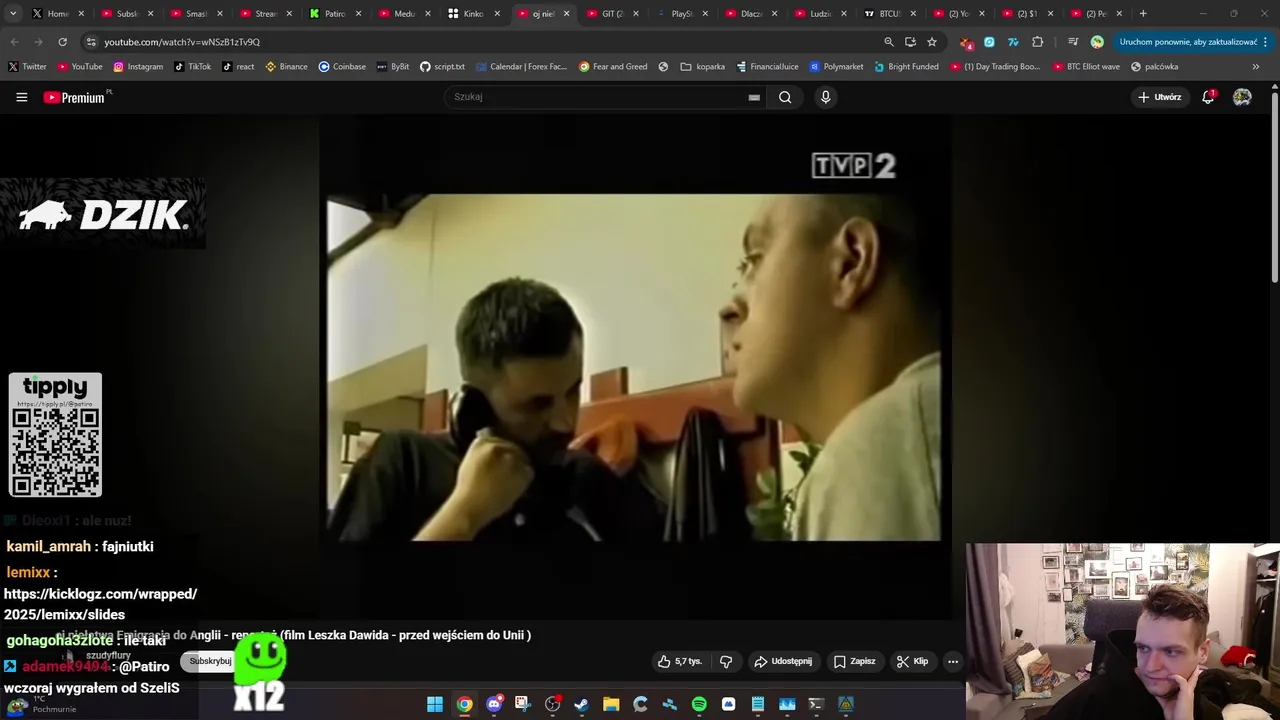Viewport: 1280px width, 720px height.
Task: Click install app icon in address bar
Action: tap(910, 42)
